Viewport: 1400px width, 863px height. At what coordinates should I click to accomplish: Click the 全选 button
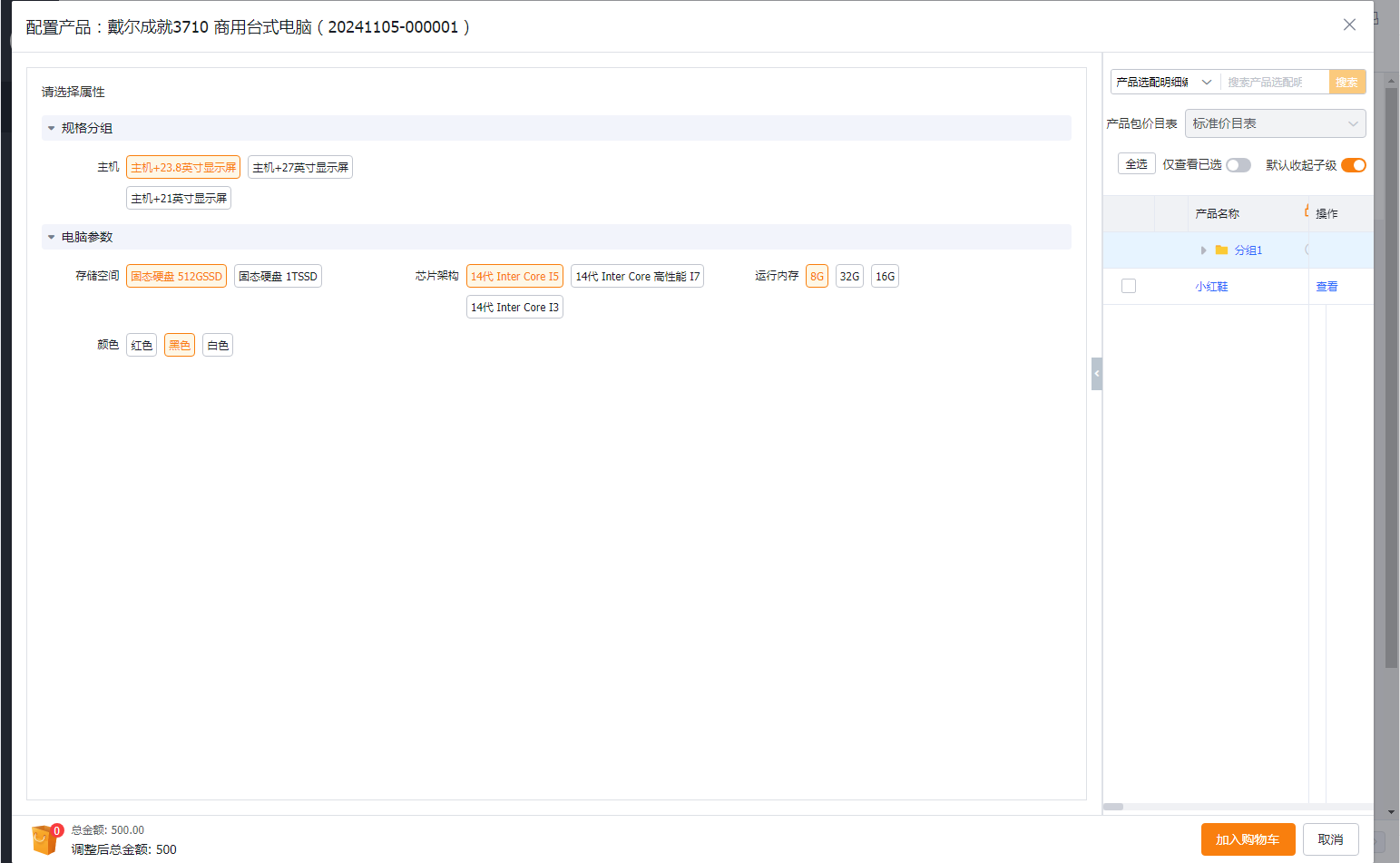[x=1136, y=164]
